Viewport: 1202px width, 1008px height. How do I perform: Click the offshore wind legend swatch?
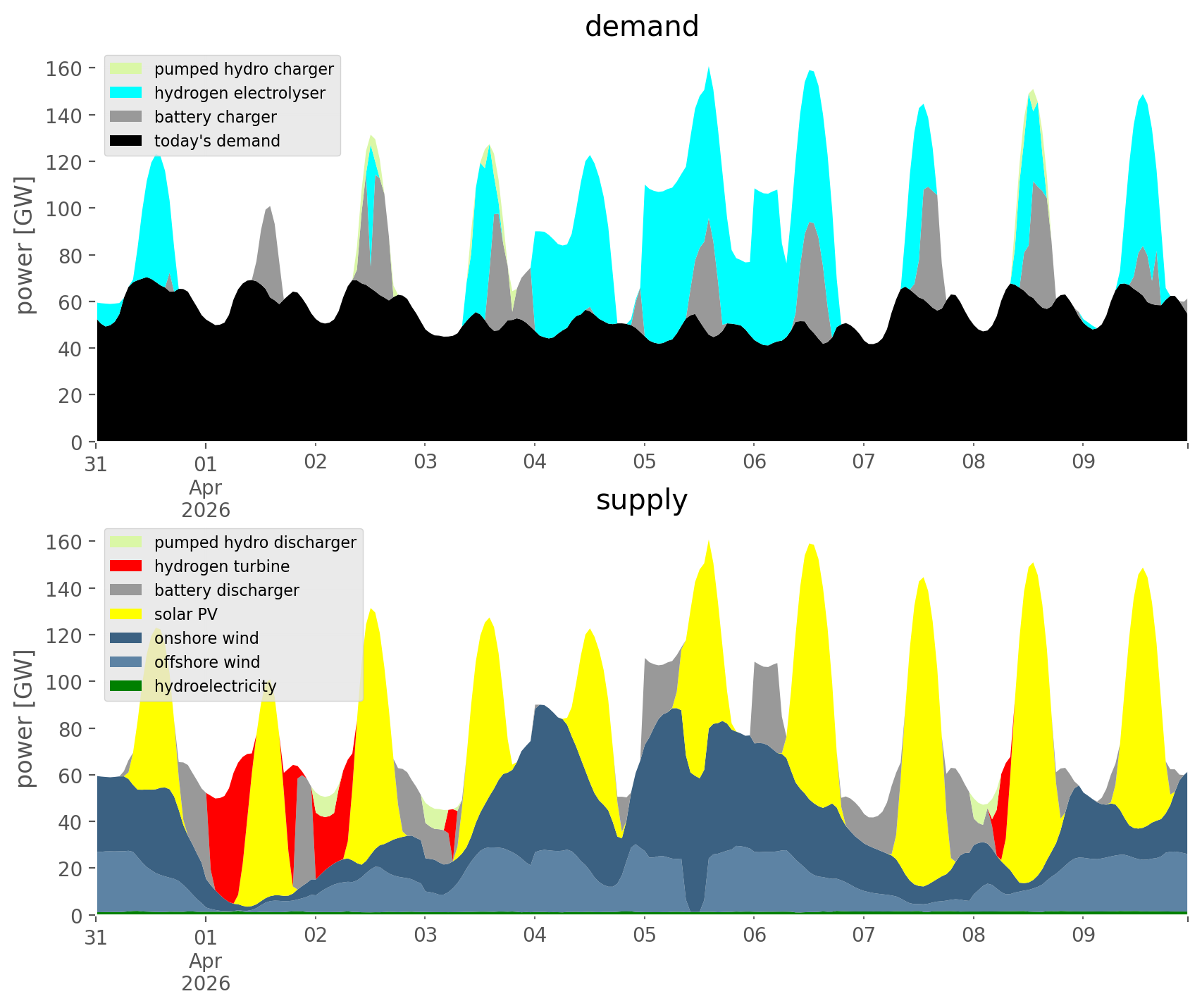tap(126, 662)
